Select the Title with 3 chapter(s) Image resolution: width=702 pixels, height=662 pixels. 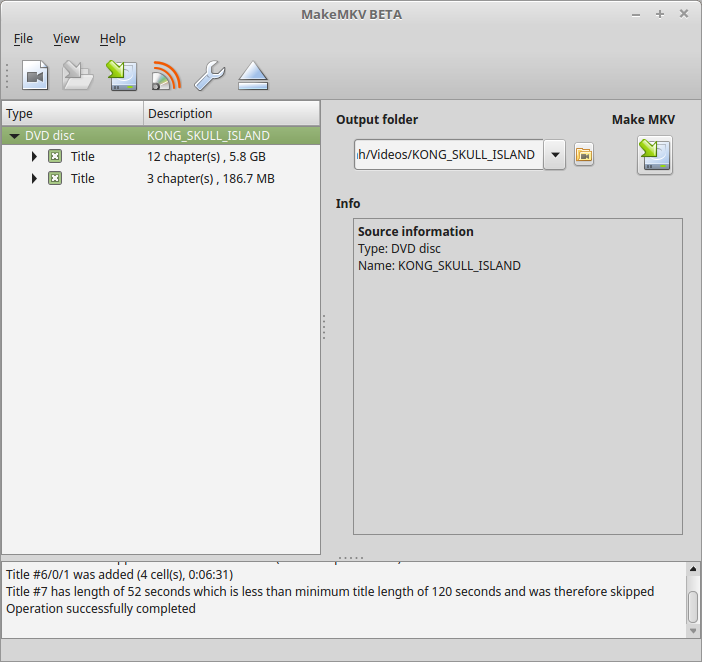pyautogui.click(x=161, y=179)
